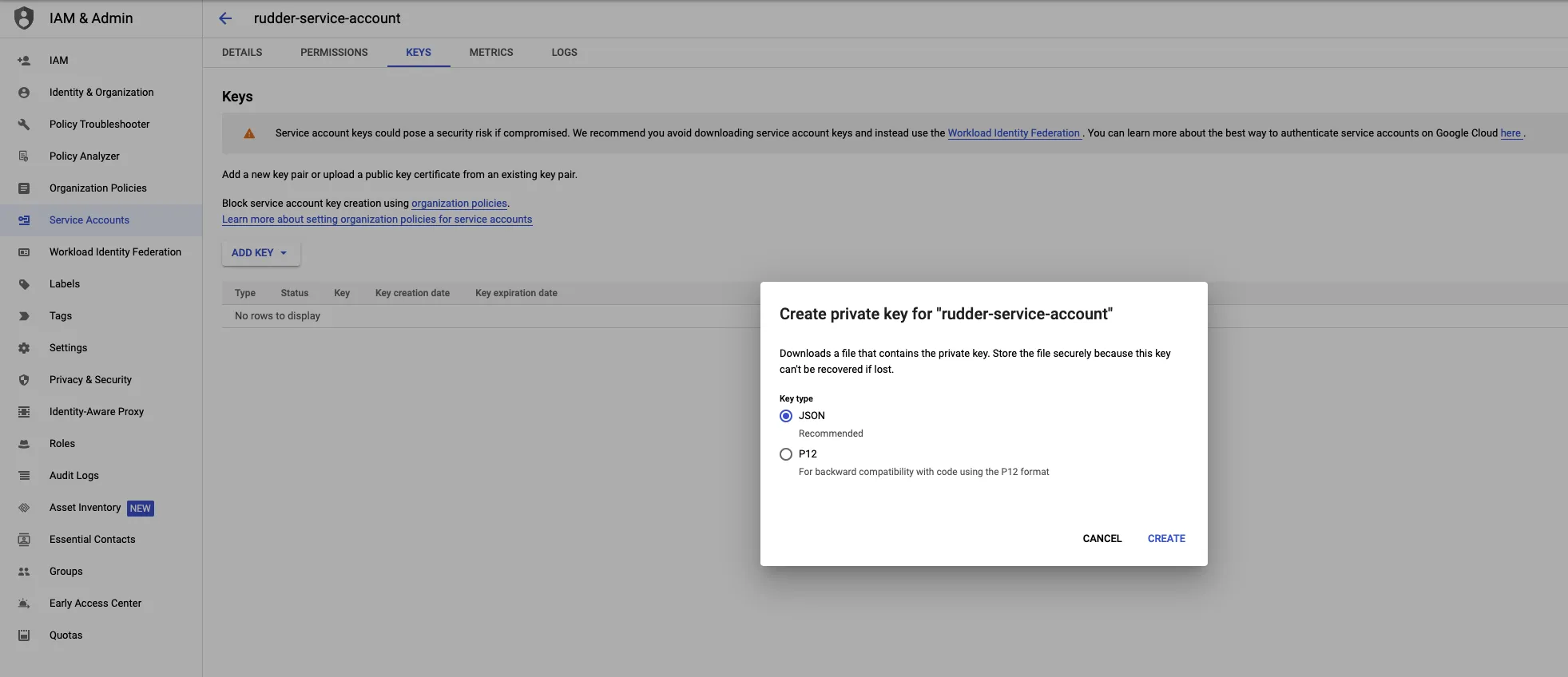This screenshot has height=677, width=1568.
Task: Cancel the create private key dialog
Action: pos(1102,538)
